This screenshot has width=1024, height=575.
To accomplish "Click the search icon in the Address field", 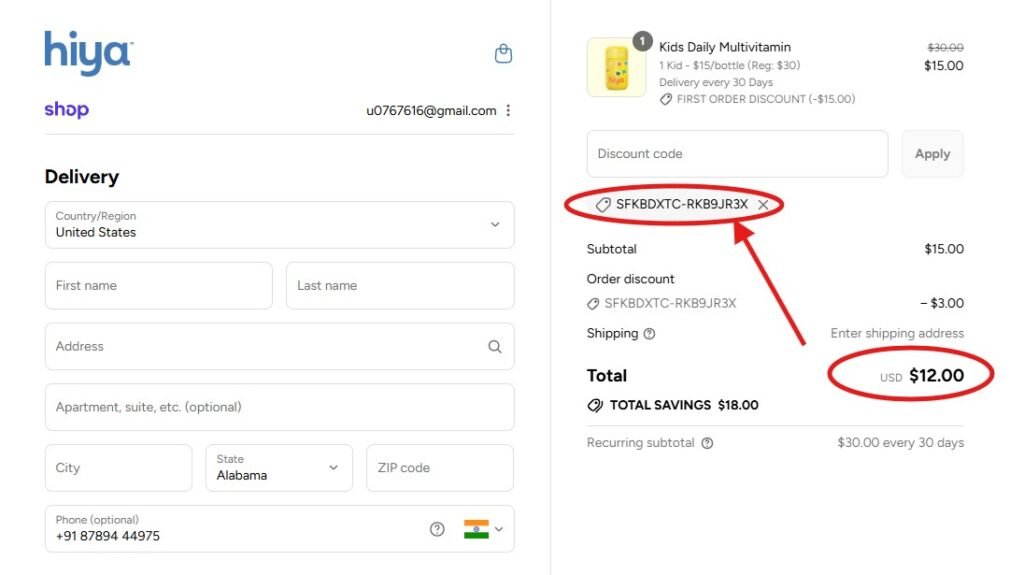I will (x=495, y=346).
